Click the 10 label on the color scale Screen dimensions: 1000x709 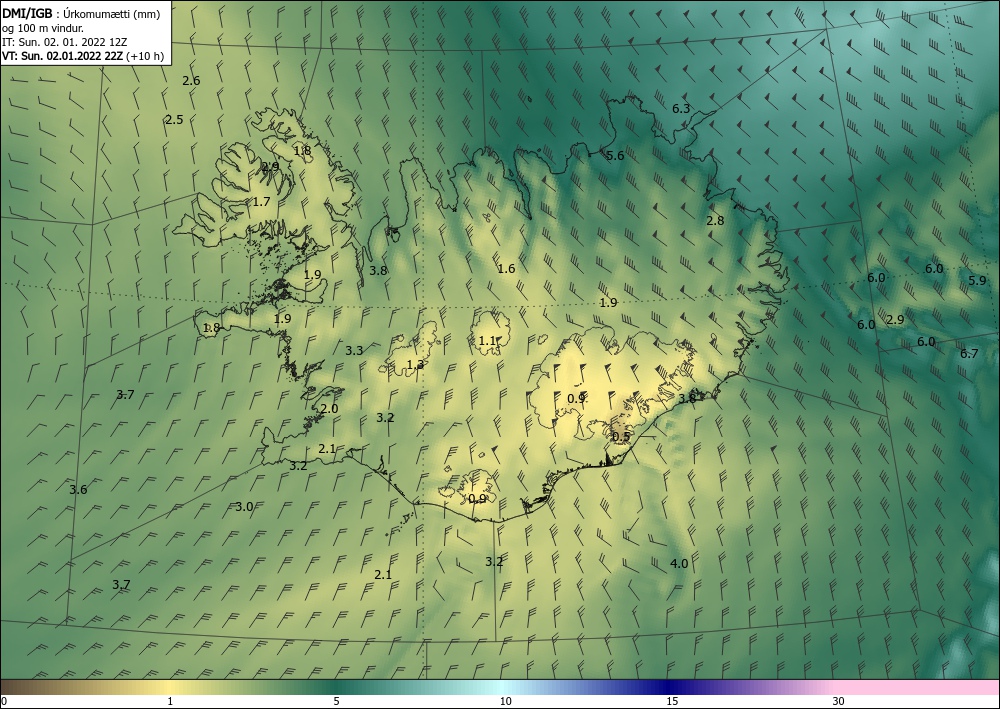[505, 702]
